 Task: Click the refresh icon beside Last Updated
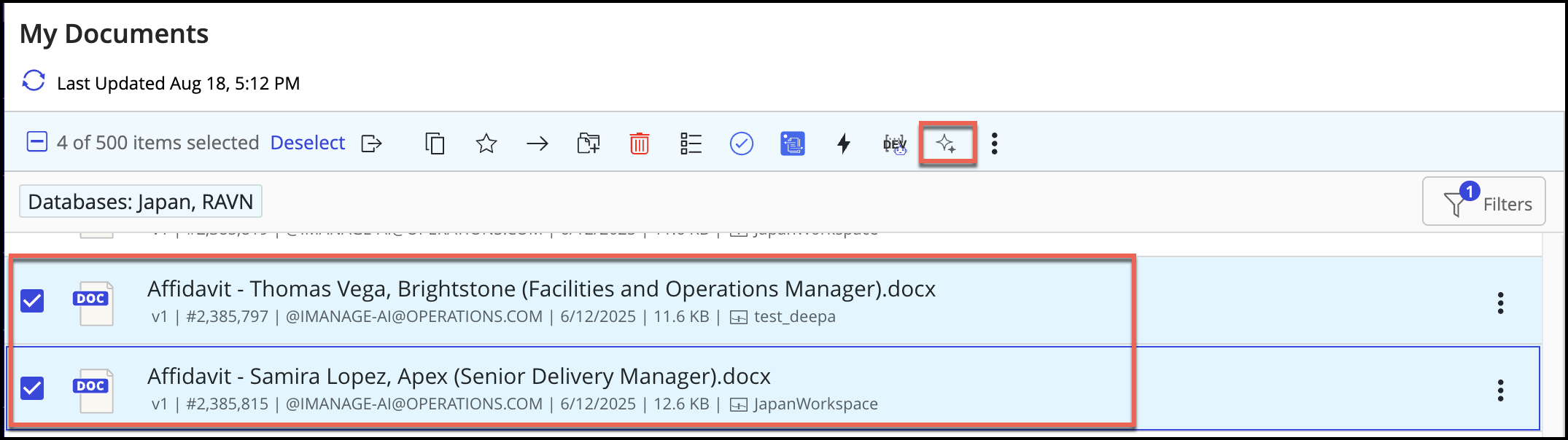click(34, 81)
